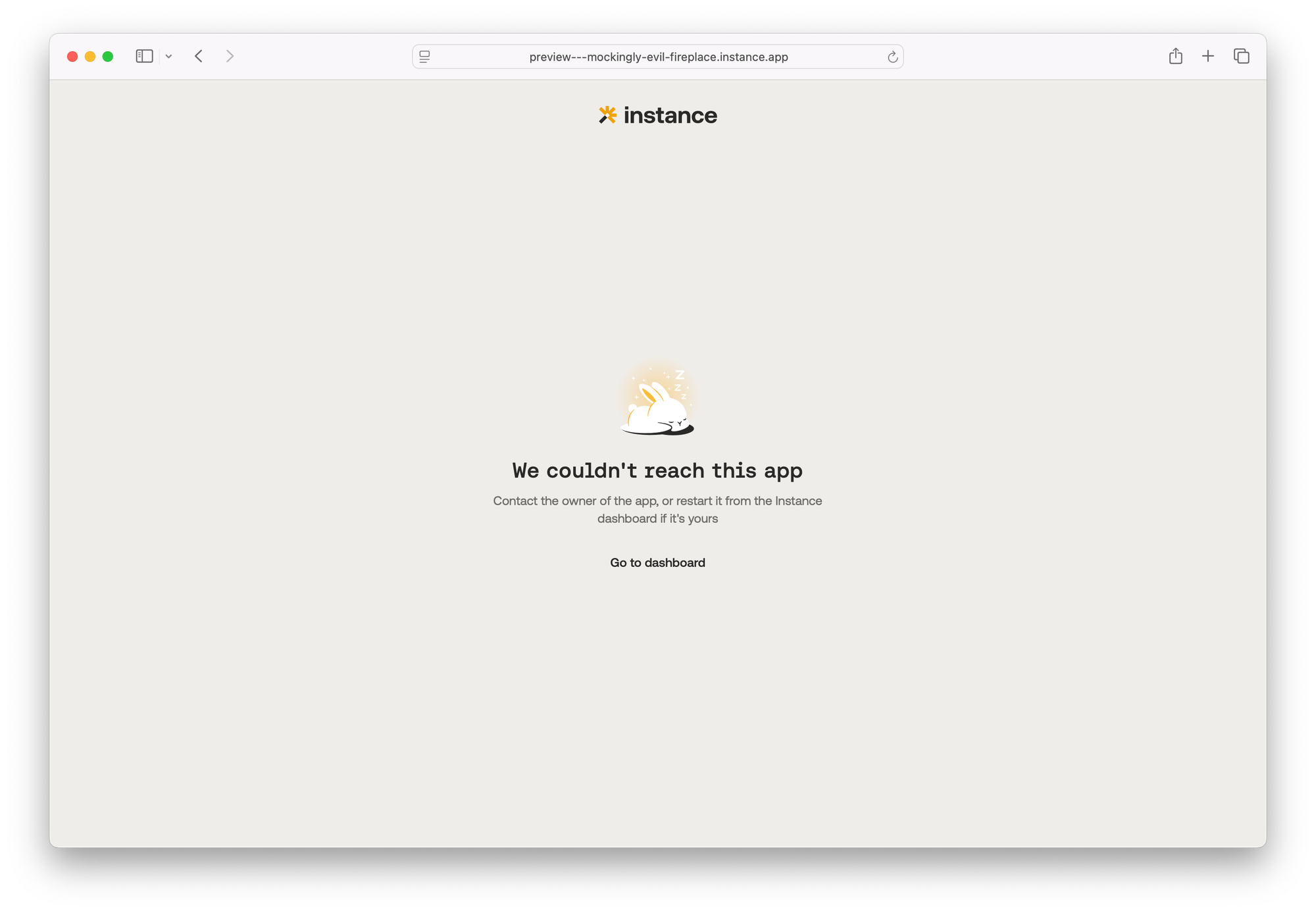This screenshot has height=913, width=1316.
Task: Close the window with red button
Action: pos(72,57)
